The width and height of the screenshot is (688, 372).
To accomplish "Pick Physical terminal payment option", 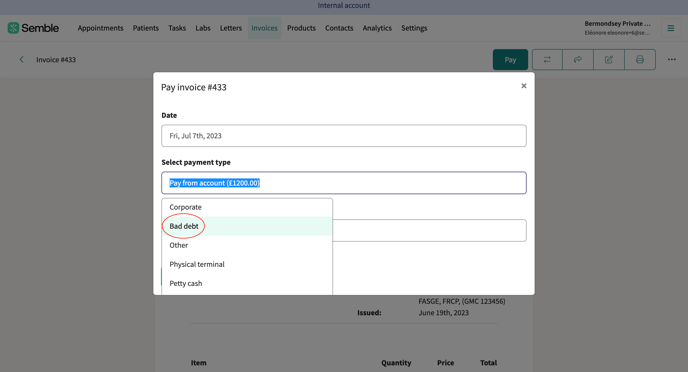I will click(247, 264).
